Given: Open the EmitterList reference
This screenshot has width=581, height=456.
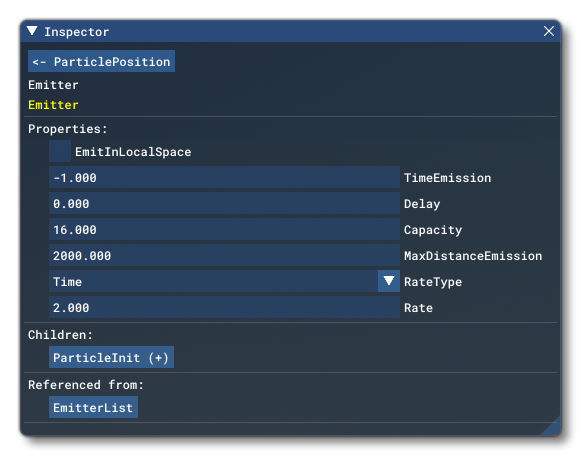Looking at the screenshot, I should pos(93,407).
